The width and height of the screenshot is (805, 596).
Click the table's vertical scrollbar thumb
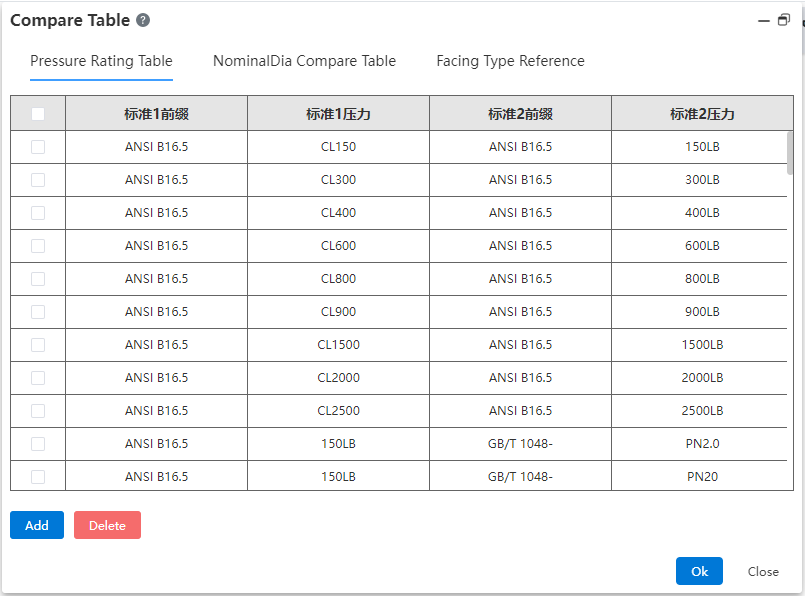pos(790,153)
